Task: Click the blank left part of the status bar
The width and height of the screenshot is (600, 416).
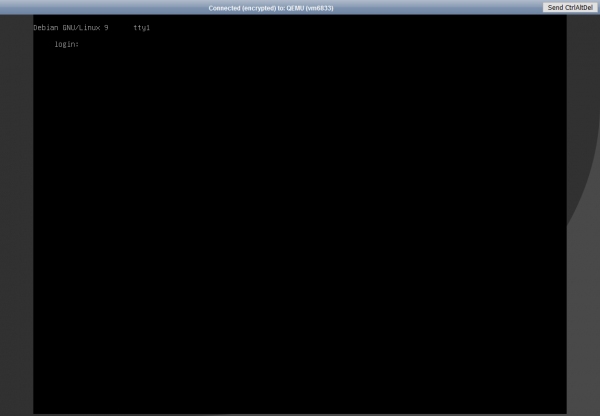Action: point(80,7)
